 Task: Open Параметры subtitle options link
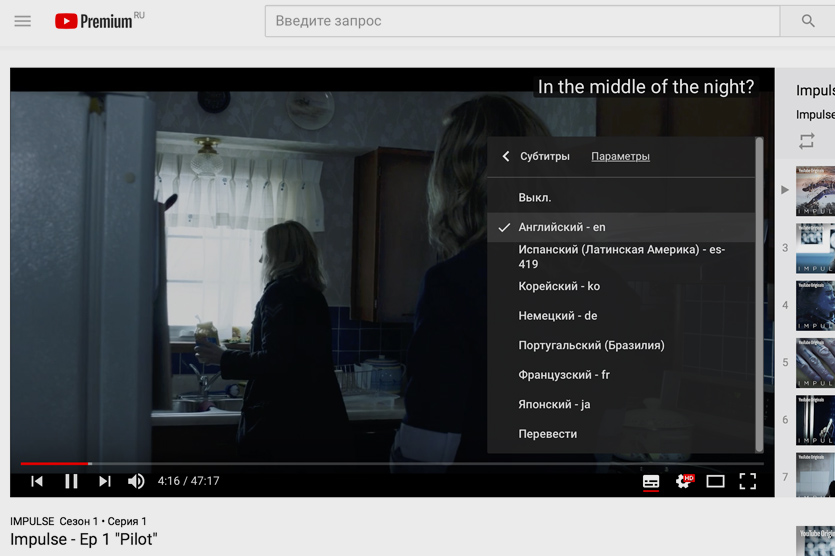coord(620,156)
